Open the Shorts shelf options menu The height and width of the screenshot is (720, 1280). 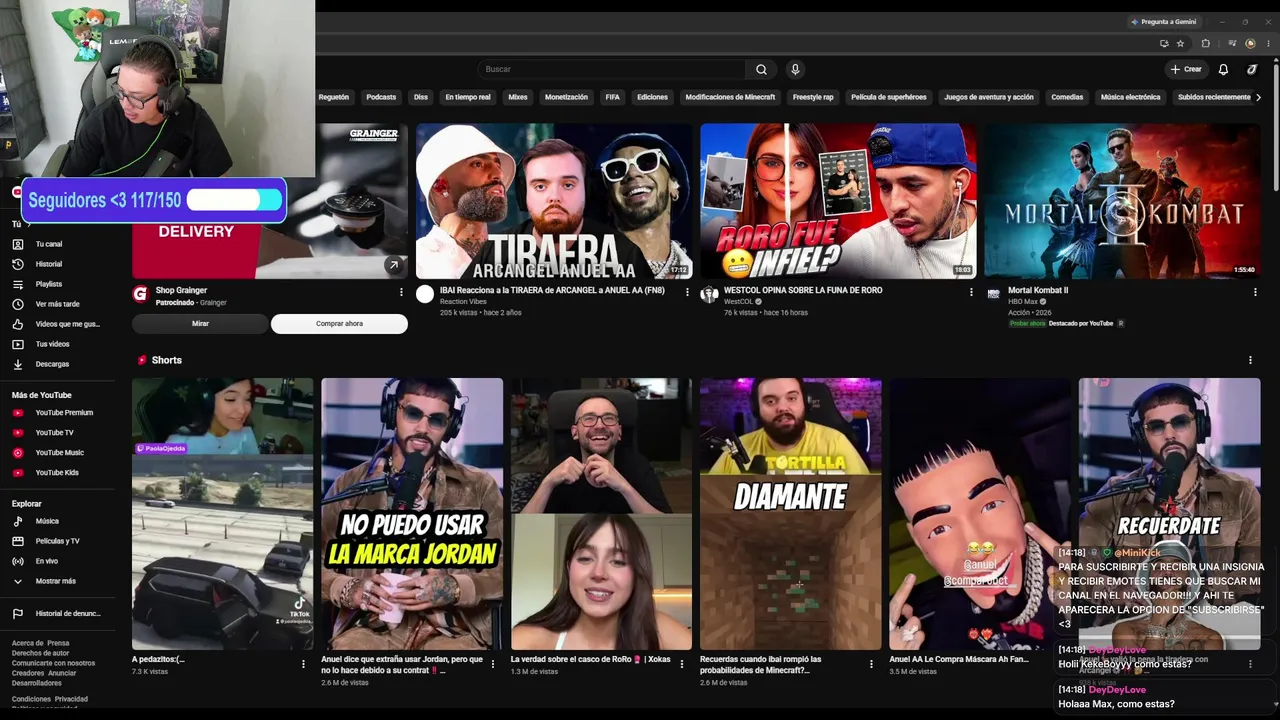pos(1250,360)
